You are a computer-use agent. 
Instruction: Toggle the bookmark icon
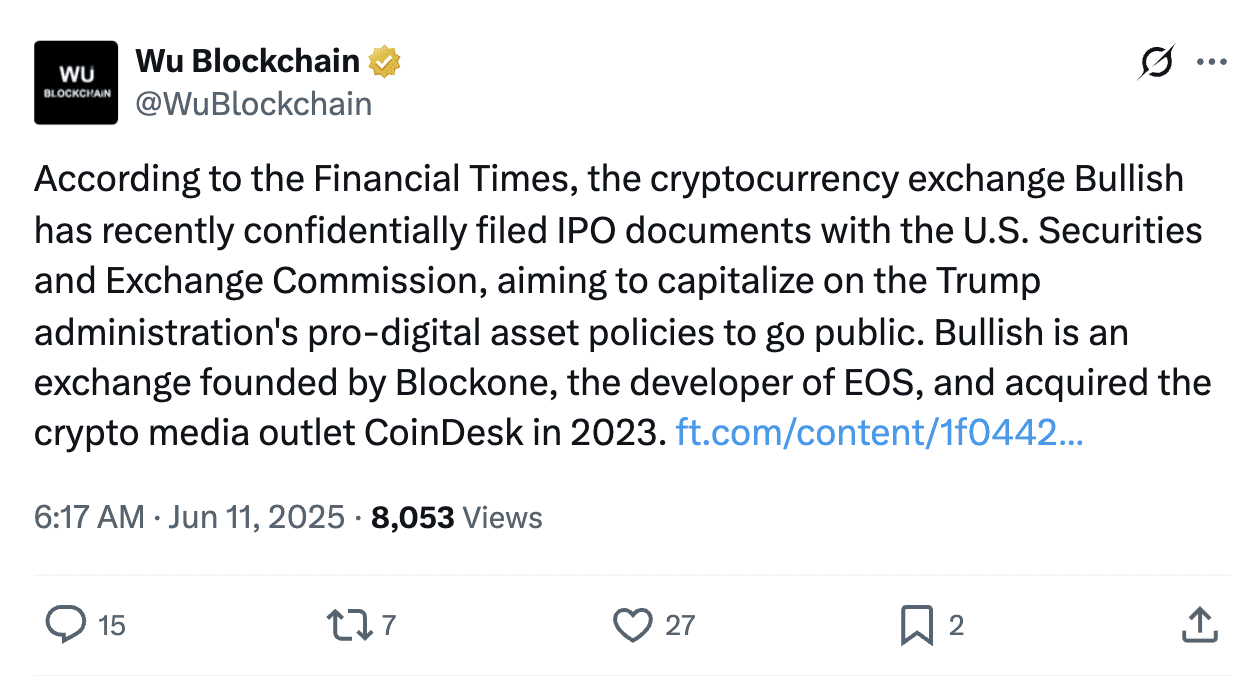coord(917,626)
